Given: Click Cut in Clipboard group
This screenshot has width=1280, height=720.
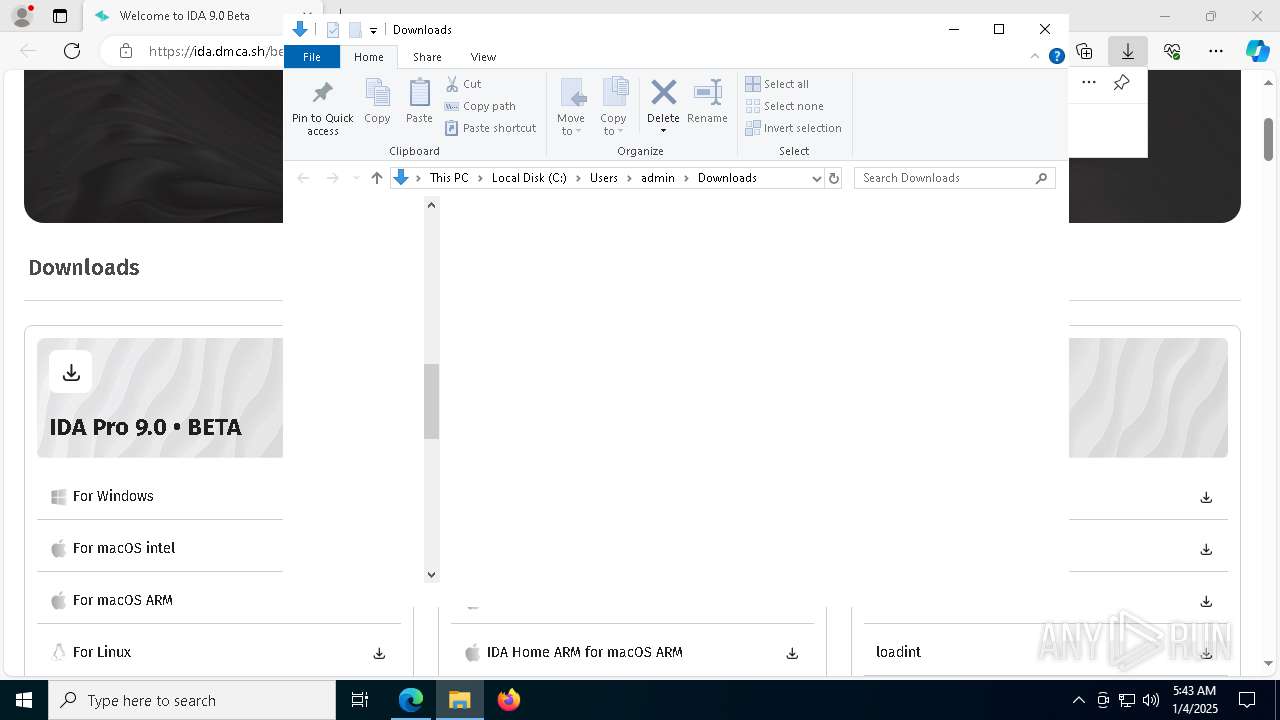Looking at the screenshot, I should (463, 84).
